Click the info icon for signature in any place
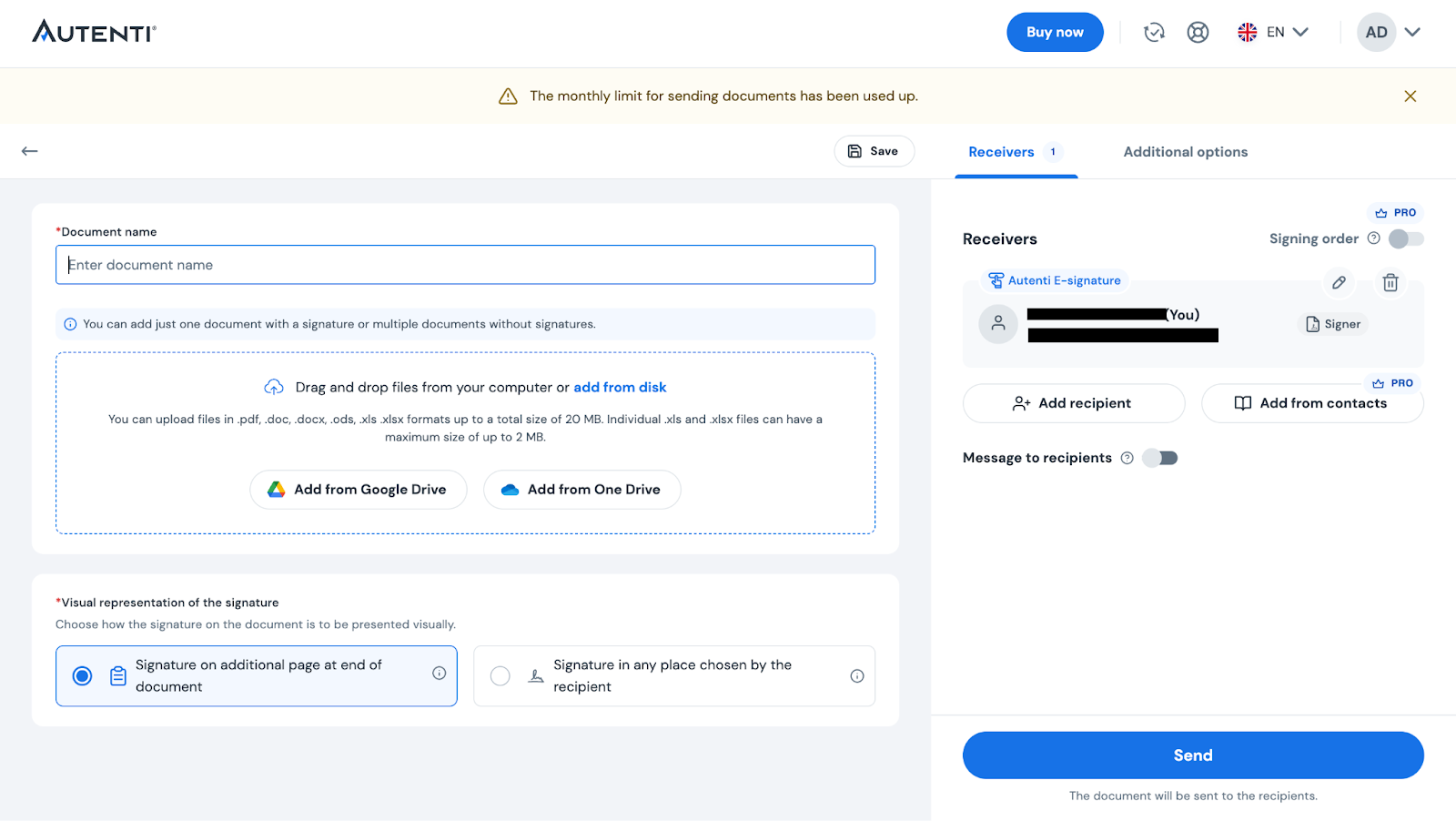1456x821 pixels. click(x=856, y=676)
